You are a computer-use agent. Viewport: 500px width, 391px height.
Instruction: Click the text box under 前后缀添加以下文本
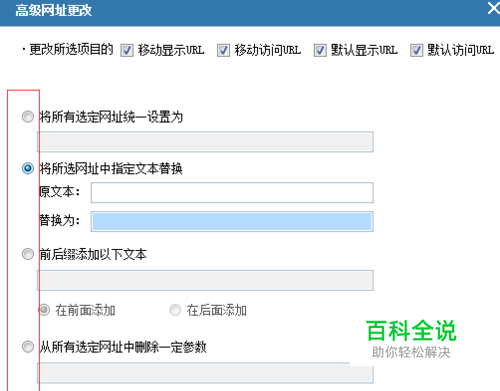click(x=205, y=280)
